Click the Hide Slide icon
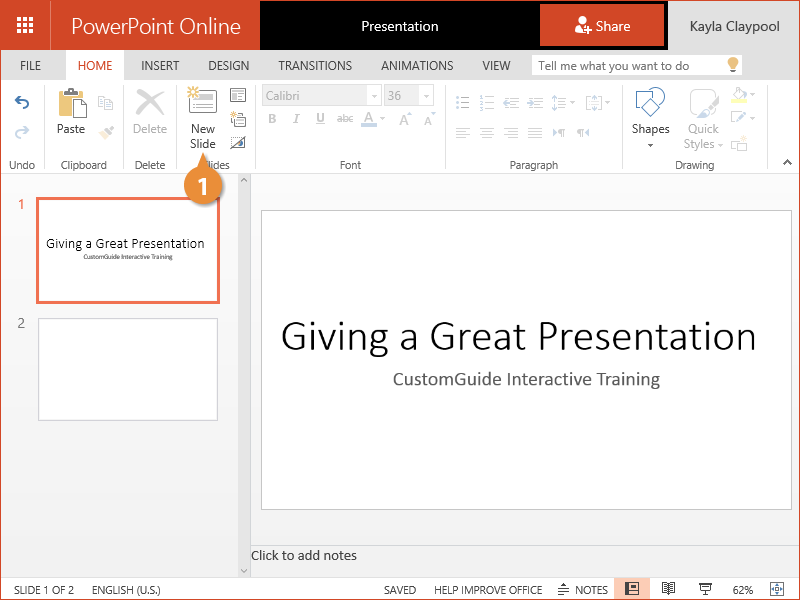Viewport: 800px width, 600px height. coord(238,143)
